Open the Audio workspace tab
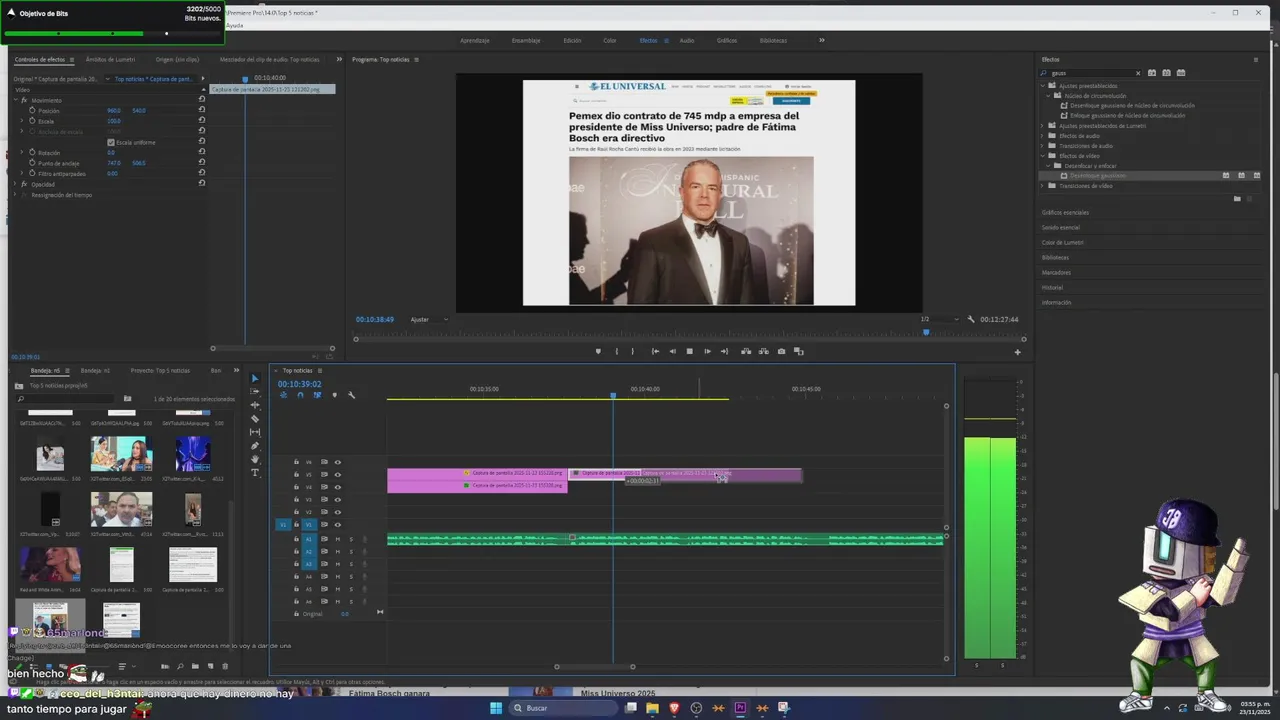1280x720 pixels. (x=687, y=40)
